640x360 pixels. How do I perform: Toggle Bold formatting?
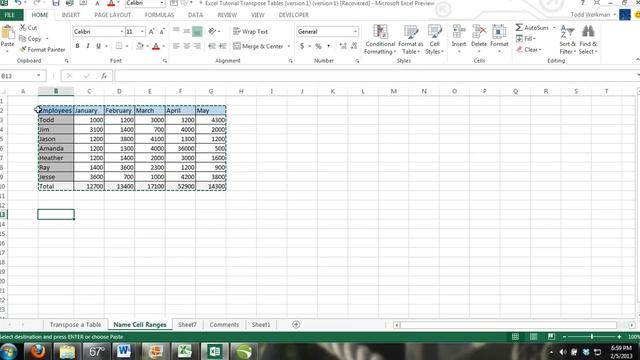click(77, 46)
